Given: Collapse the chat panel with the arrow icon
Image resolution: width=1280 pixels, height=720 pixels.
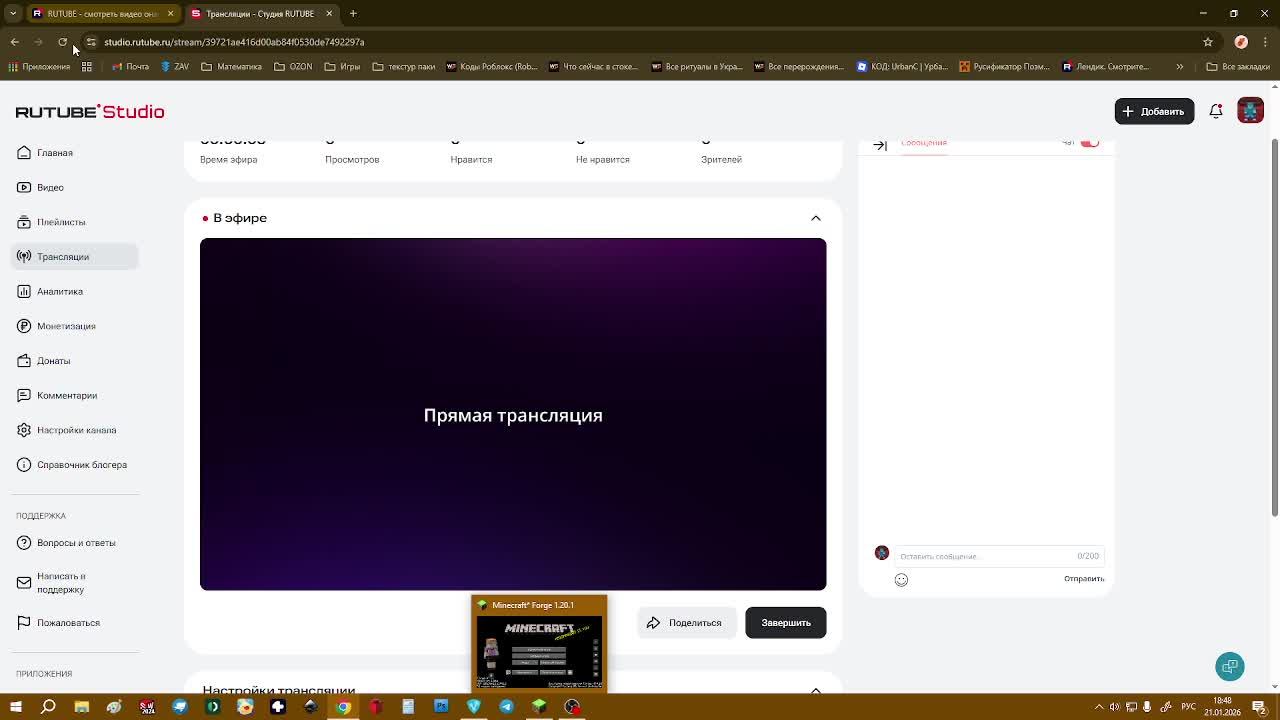Looking at the screenshot, I should (x=880, y=146).
